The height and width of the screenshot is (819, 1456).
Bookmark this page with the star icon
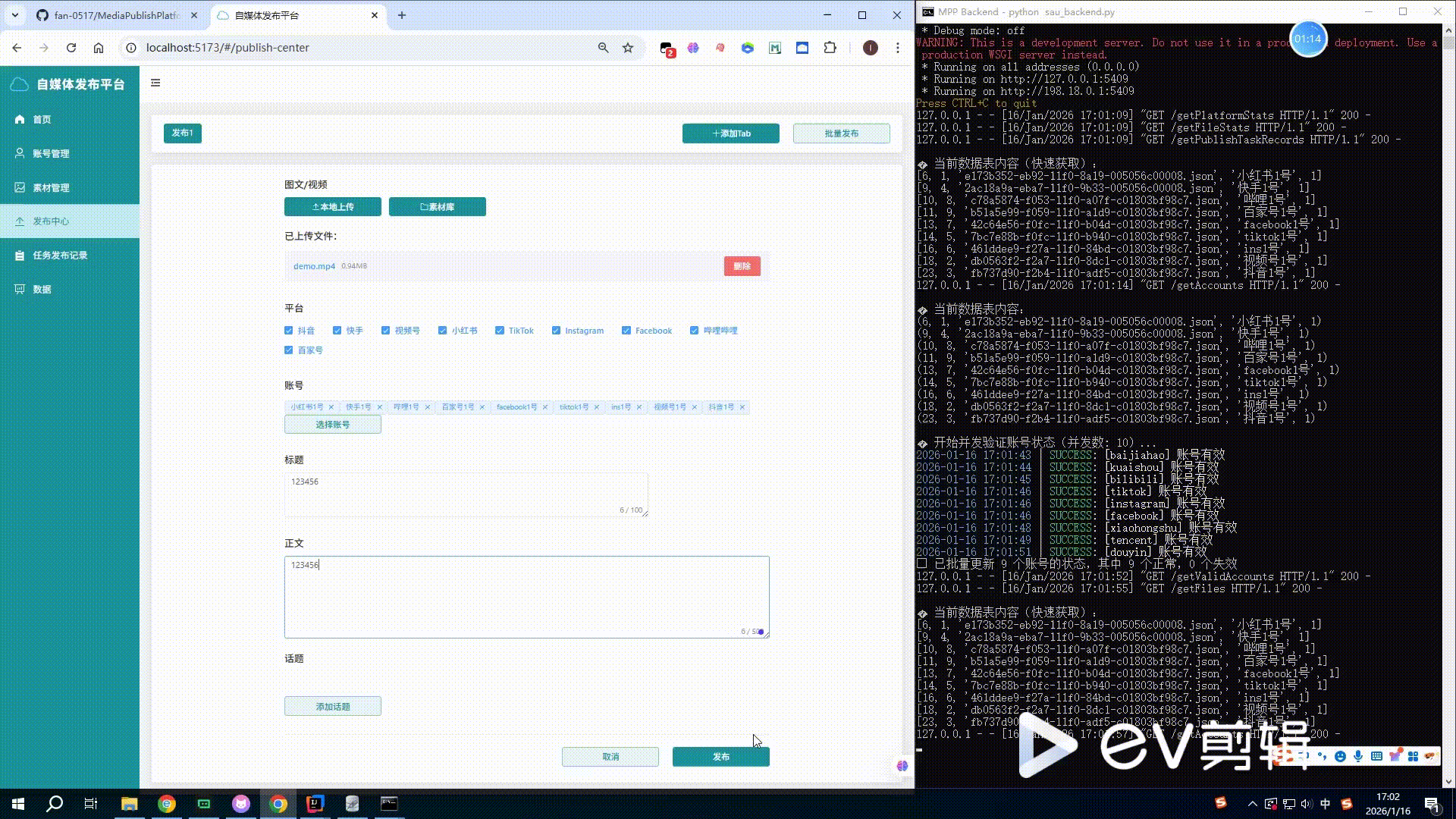coord(627,48)
